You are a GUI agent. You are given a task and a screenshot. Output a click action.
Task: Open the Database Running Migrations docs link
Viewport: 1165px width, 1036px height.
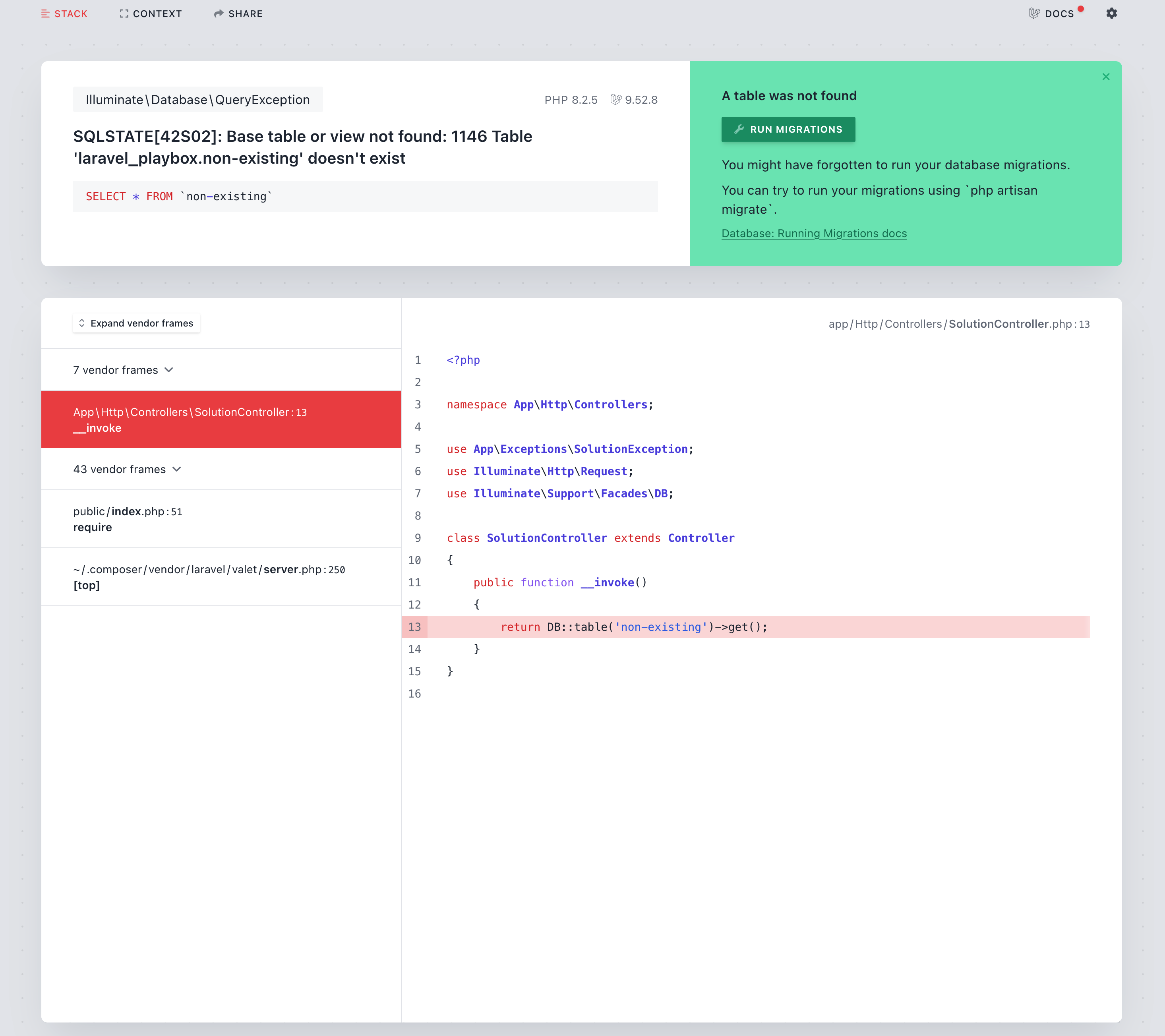coord(814,233)
